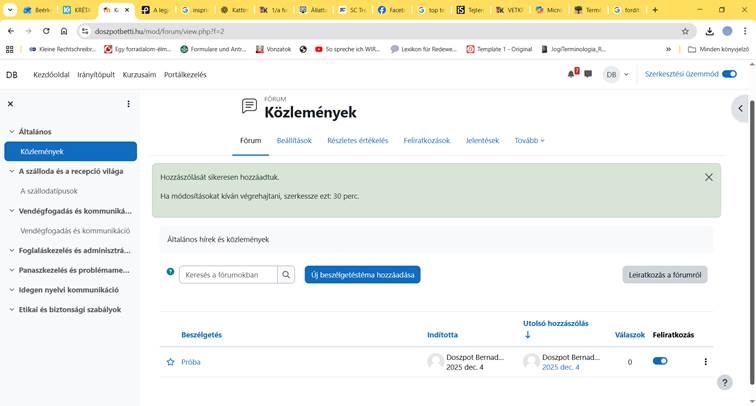Open the notifications bell icon
Screen dimensions: 756x406
(572, 74)
